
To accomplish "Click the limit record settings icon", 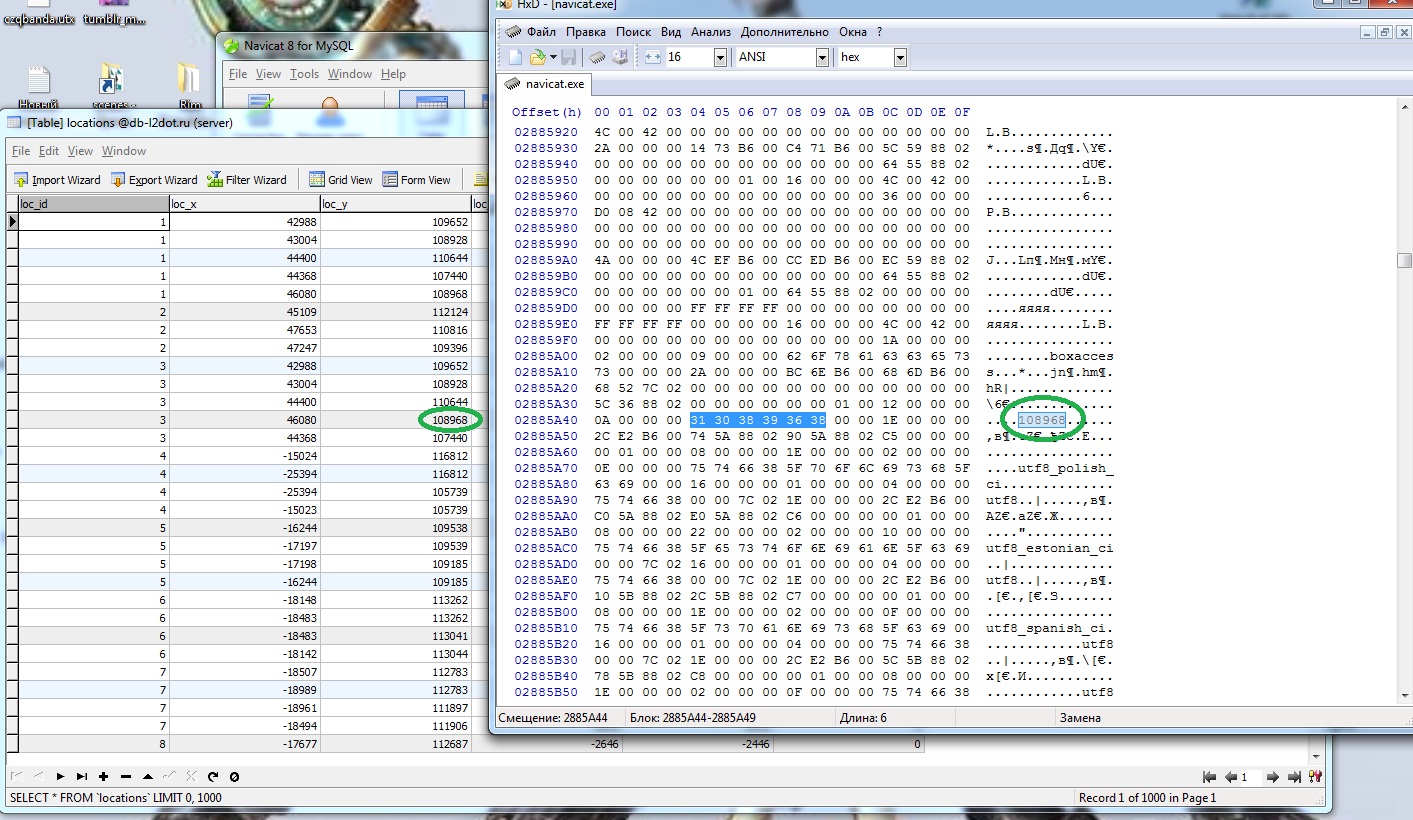I will (1315, 777).
